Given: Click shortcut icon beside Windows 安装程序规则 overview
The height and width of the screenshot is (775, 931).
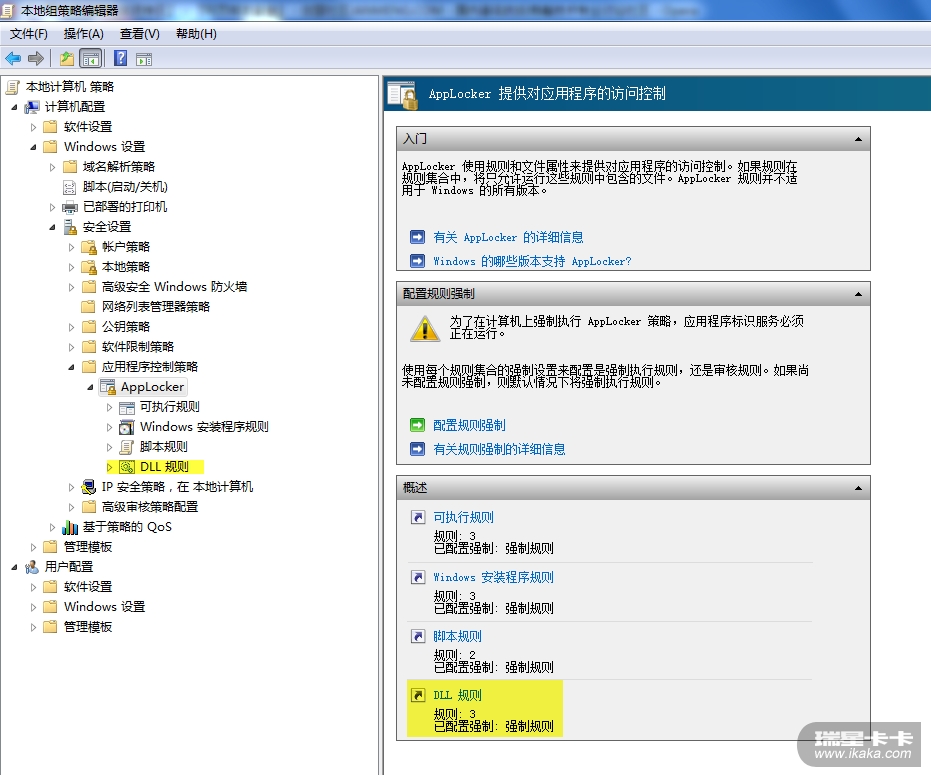Looking at the screenshot, I should [418, 577].
